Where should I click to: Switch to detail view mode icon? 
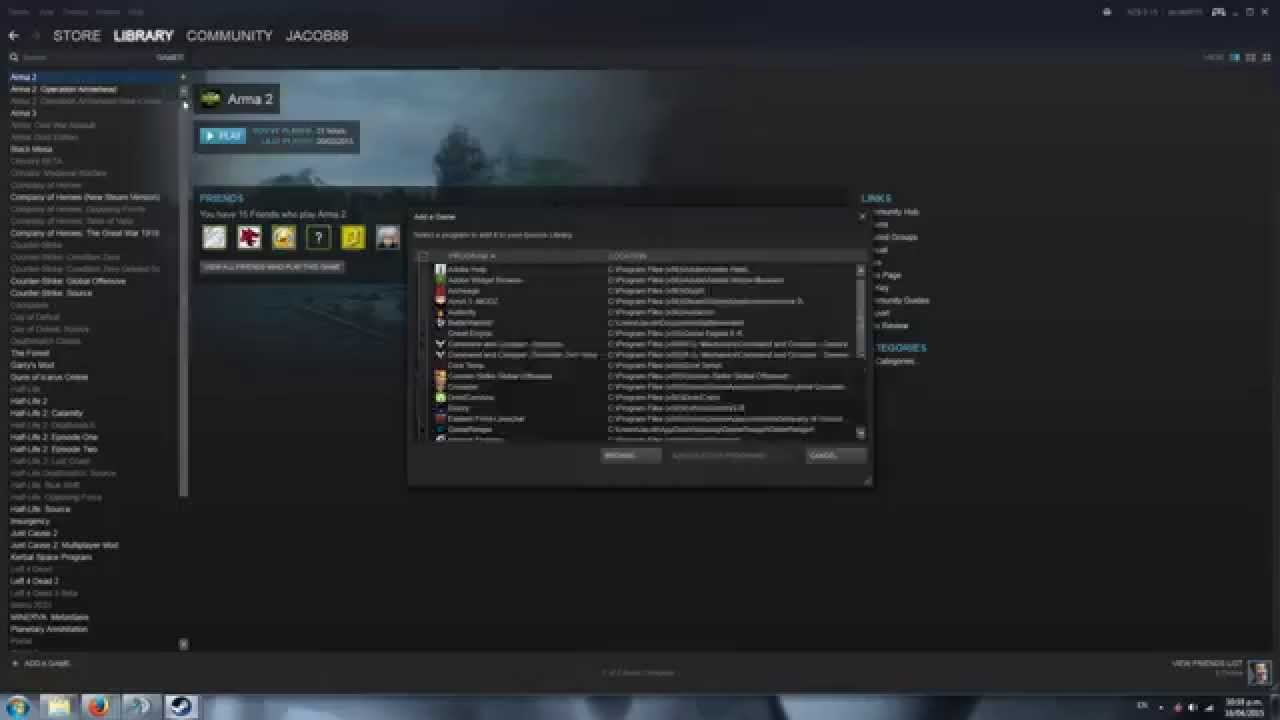point(1236,58)
